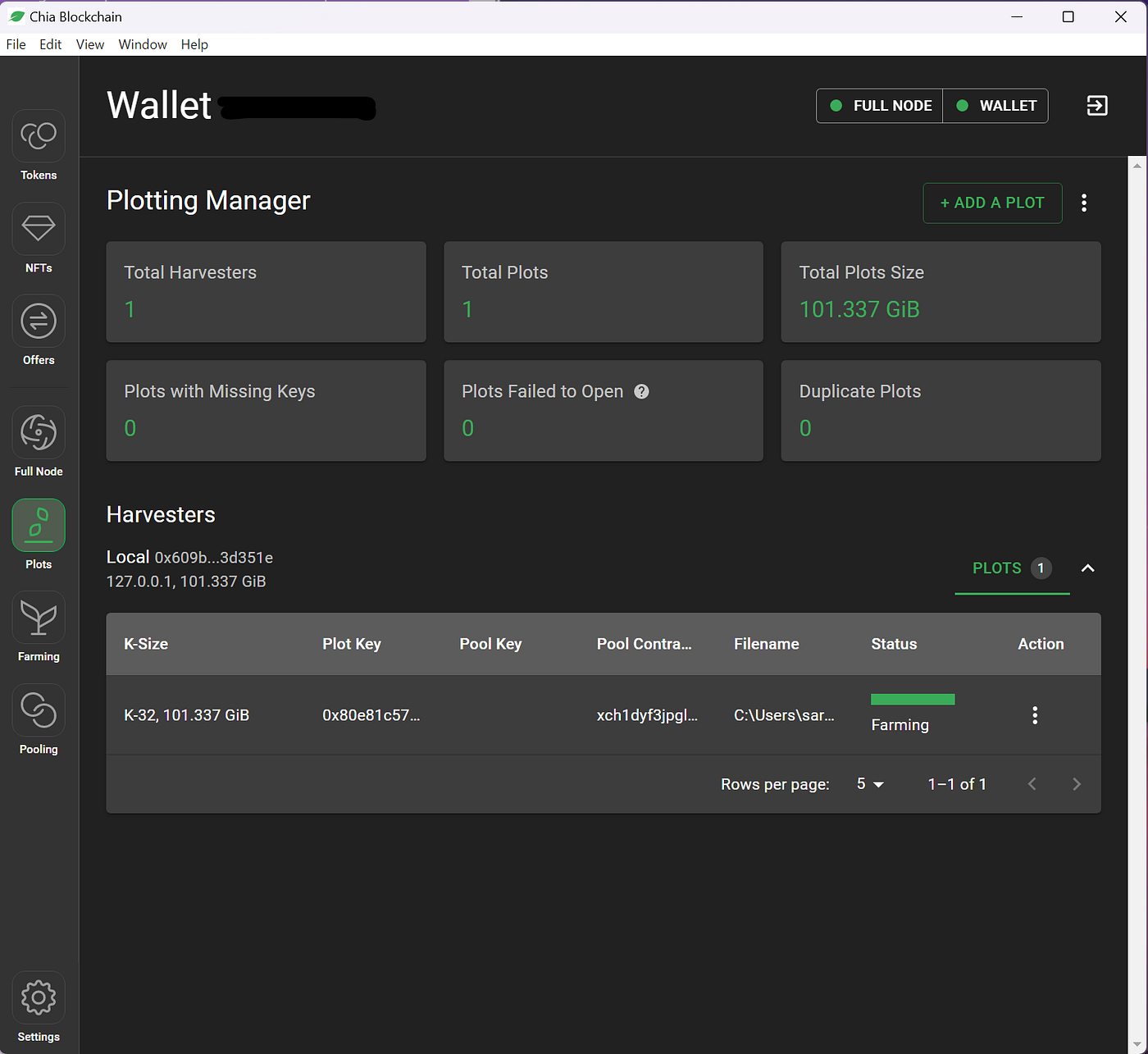Click the Plots with Missing Keys card
The image size is (1148, 1054).
(x=266, y=411)
